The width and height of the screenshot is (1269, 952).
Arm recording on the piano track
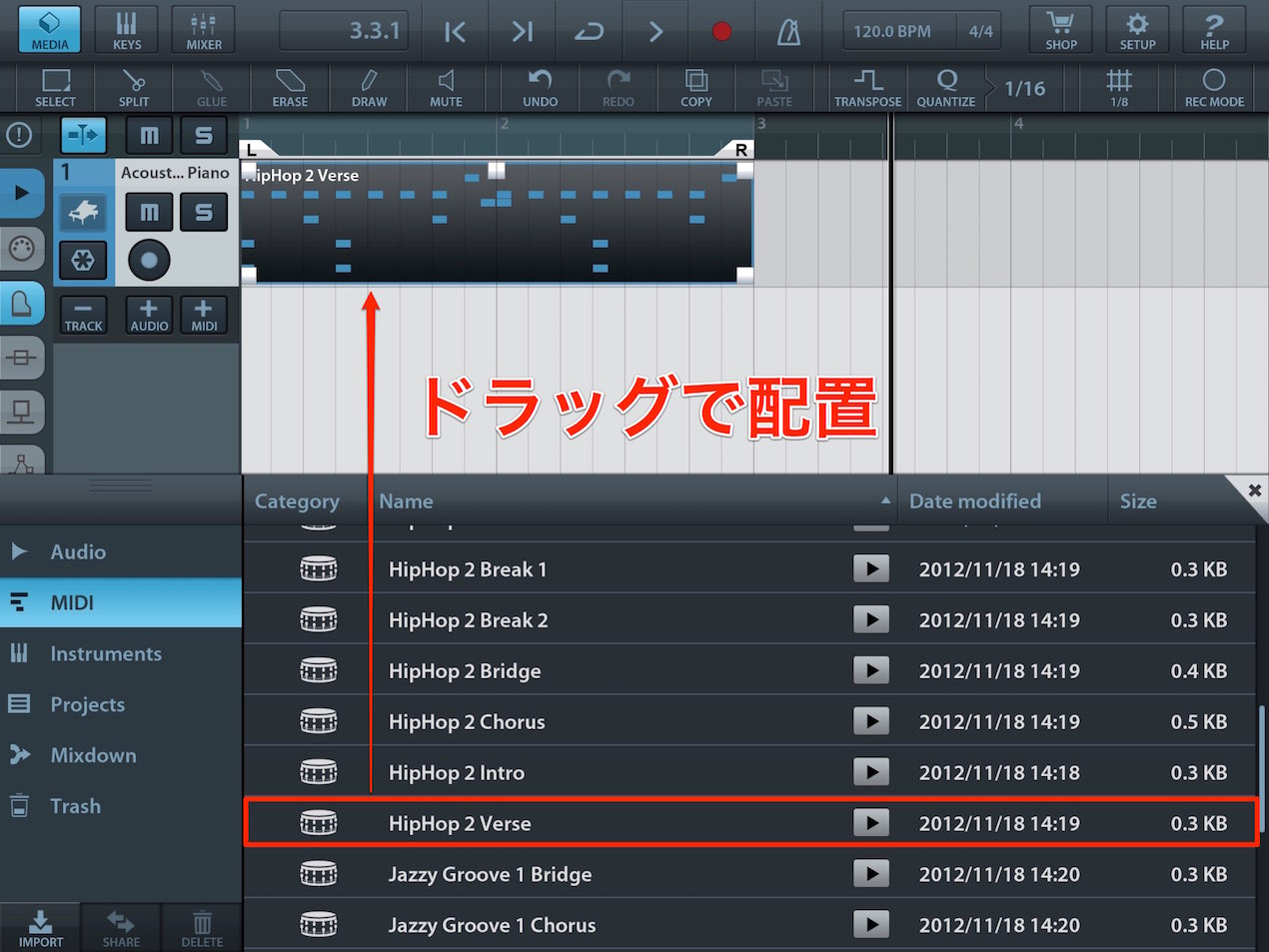point(149,261)
